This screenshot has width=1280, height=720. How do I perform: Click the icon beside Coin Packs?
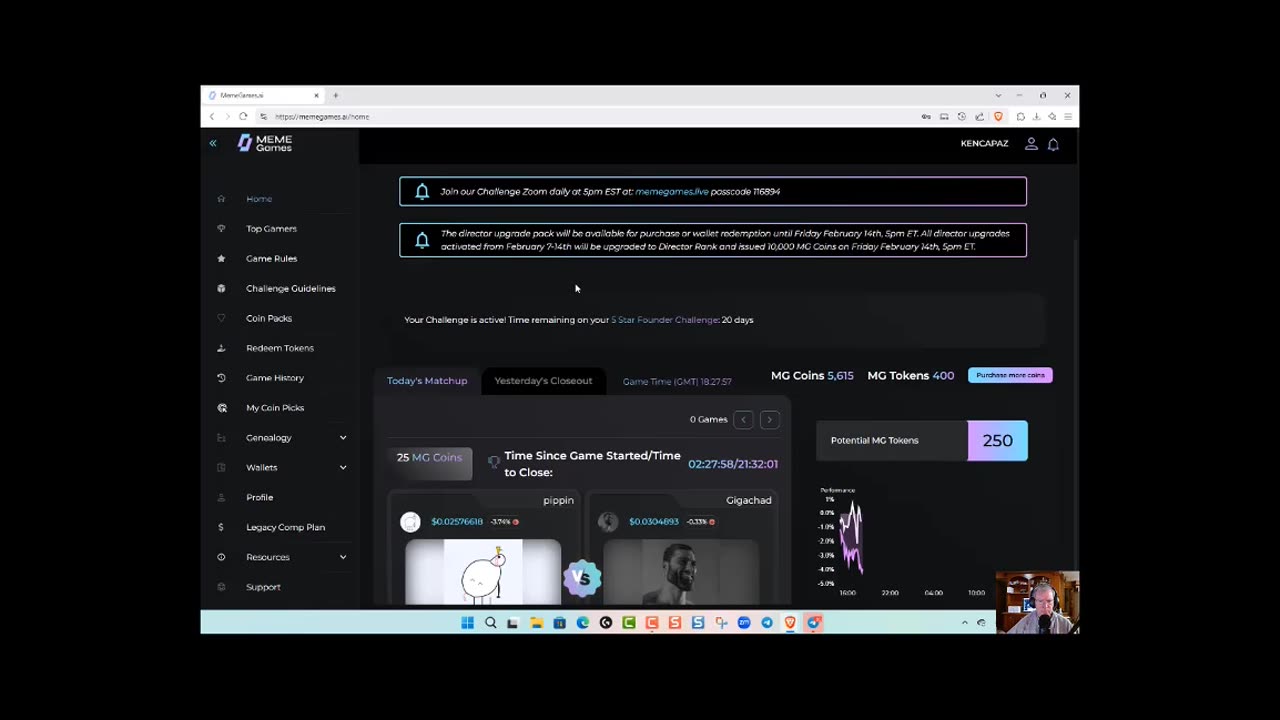point(221,318)
